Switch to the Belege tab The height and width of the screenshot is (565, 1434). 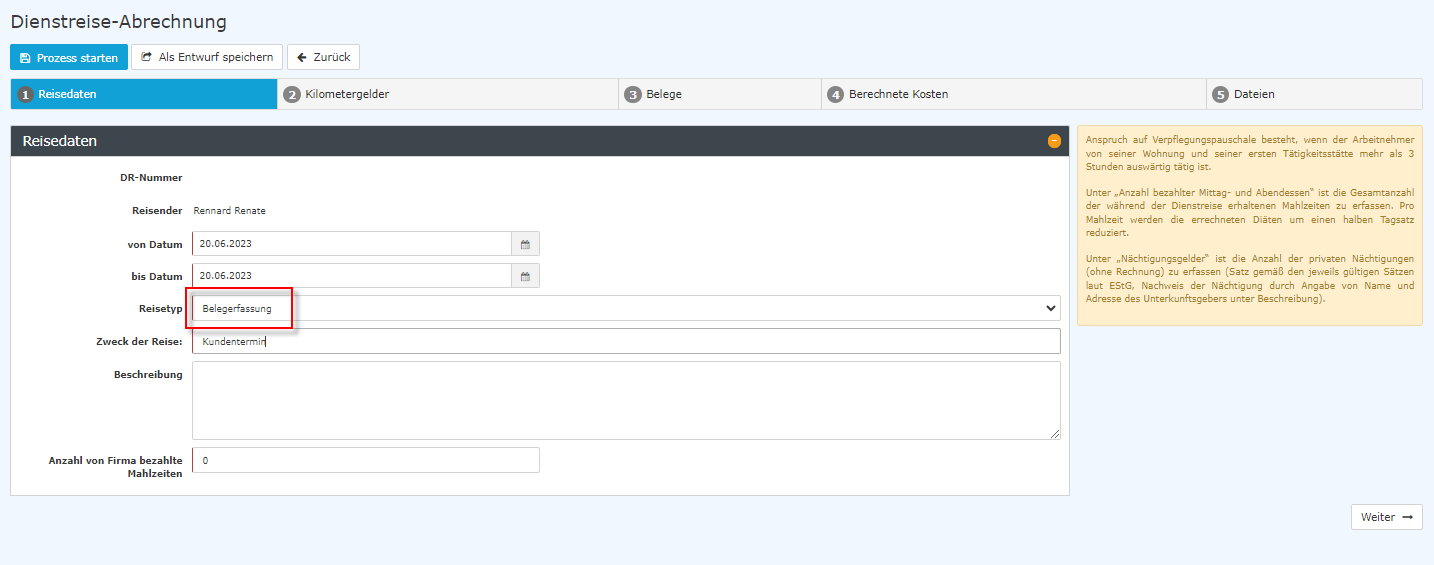(664, 94)
